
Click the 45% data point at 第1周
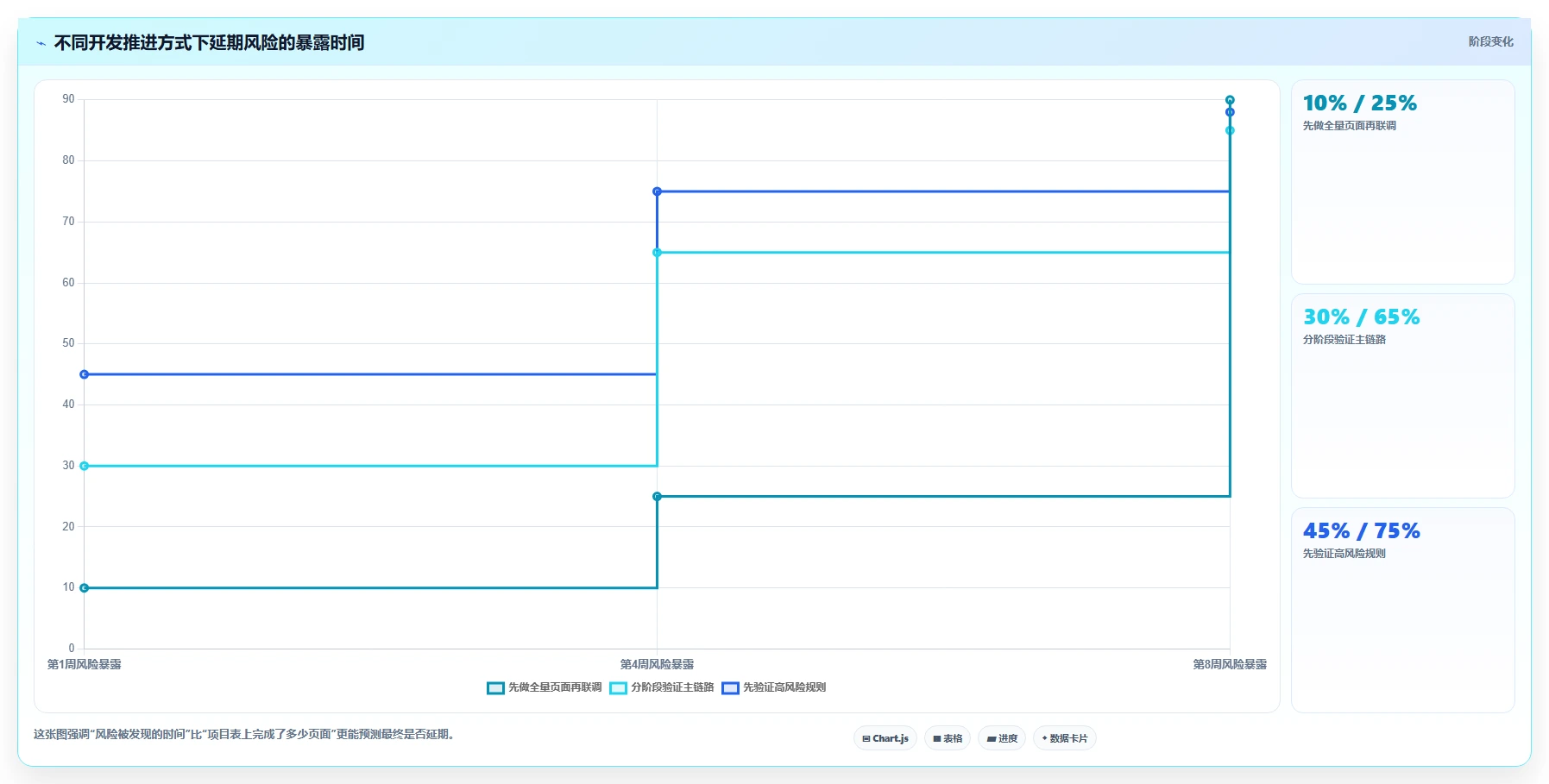pyautogui.click(x=84, y=374)
